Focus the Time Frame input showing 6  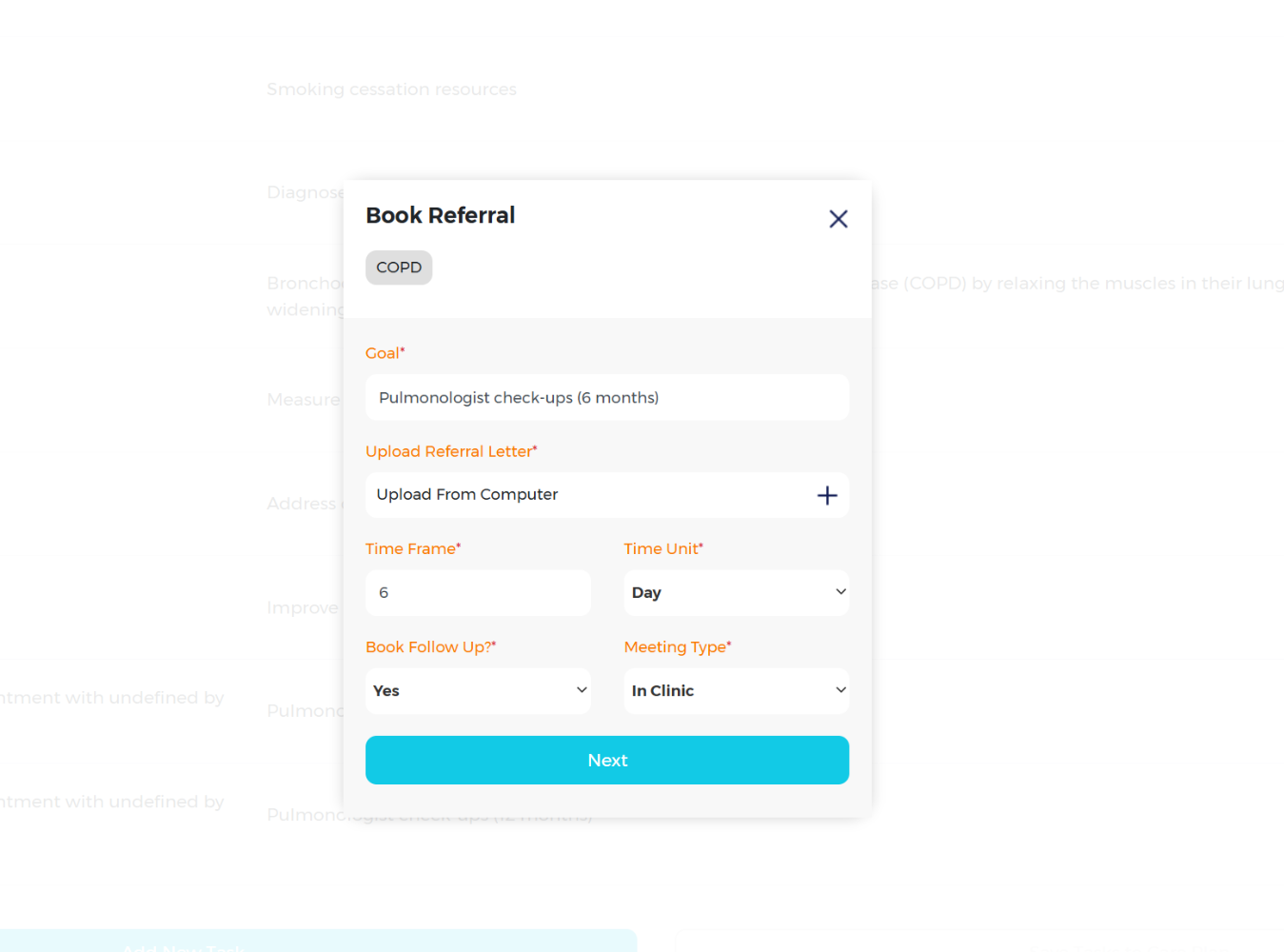pyautogui.click(x=478, y=593)
